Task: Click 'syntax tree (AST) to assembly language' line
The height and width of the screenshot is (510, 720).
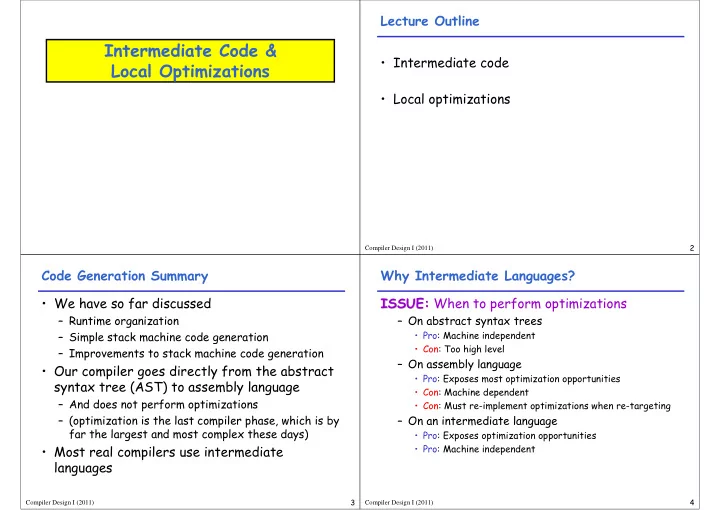Action: coord(177,387)
